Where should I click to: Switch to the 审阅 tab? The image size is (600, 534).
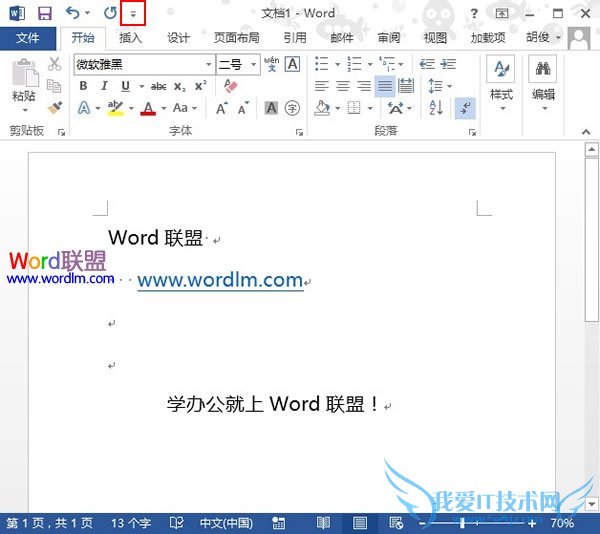(389, 38)
